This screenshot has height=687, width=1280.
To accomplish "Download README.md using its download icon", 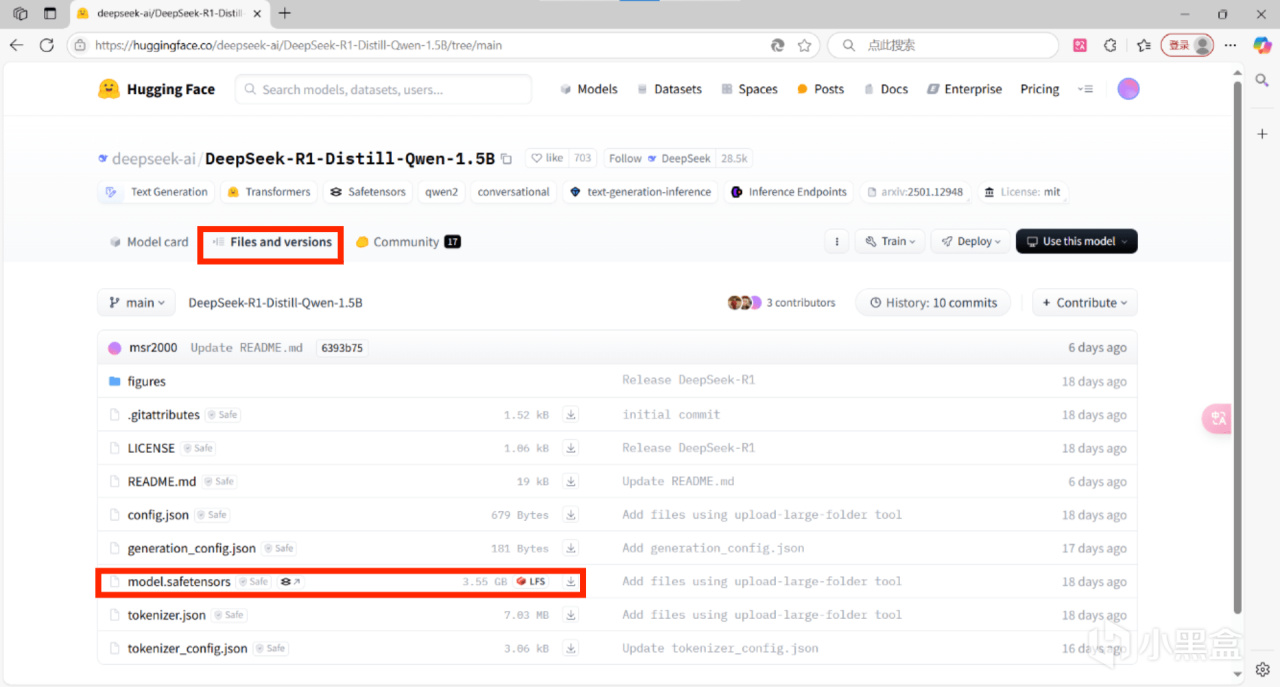I will [x=571, y=481].
